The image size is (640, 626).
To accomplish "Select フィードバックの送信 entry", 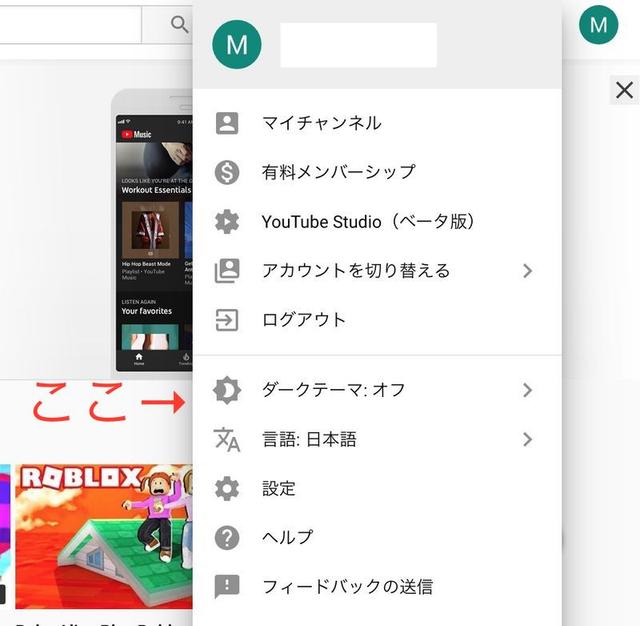I will (x=377, y=587).
